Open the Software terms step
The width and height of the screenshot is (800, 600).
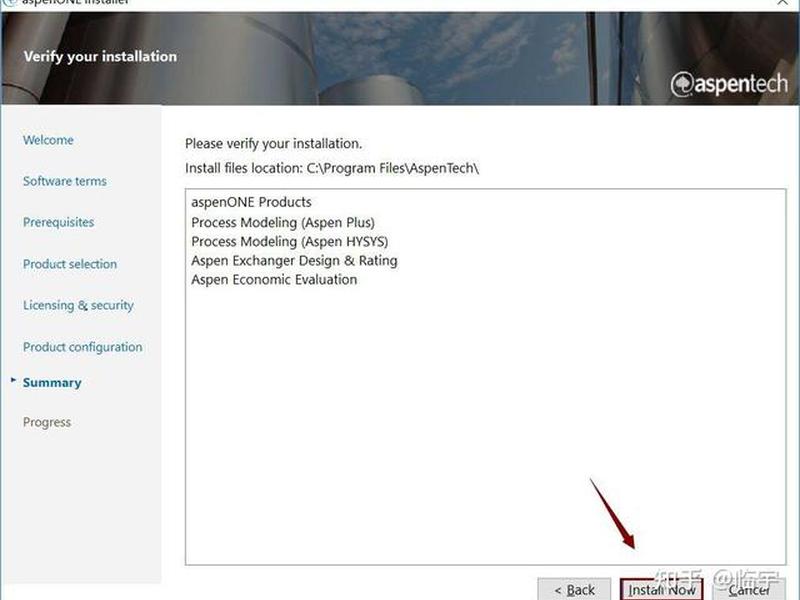click(x=65, y=181)
